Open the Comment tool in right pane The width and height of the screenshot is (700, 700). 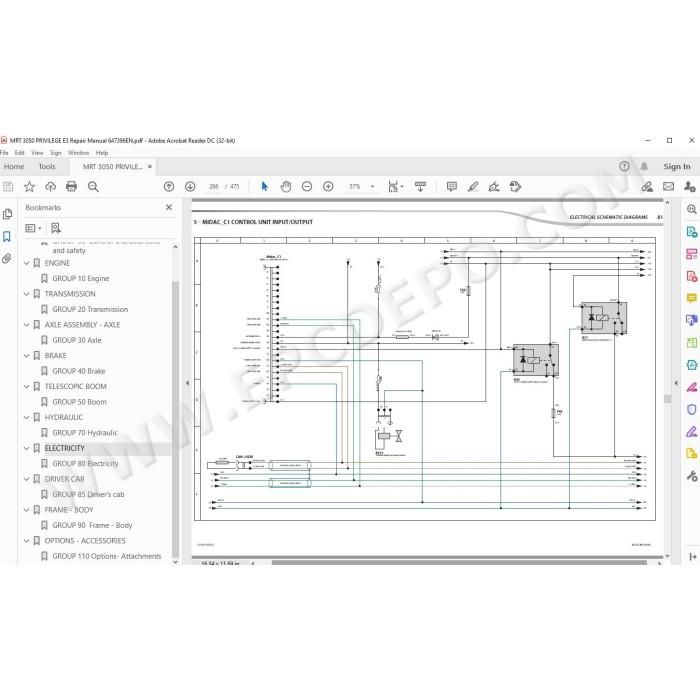(692, 298)
